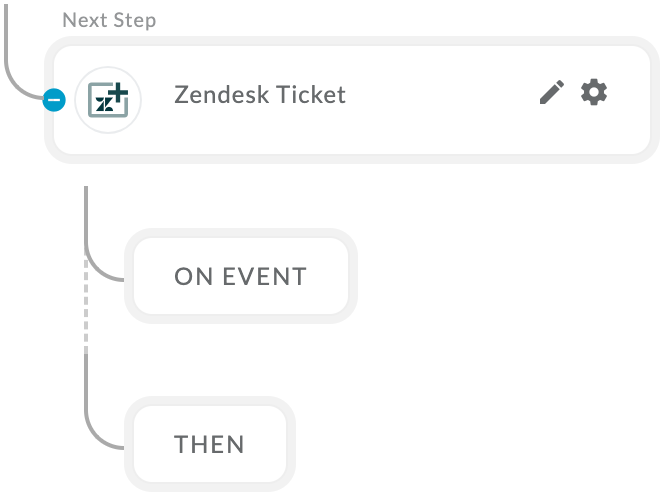Image resolution: width=670 pixels, height=496 pixels.
Task: Click the dashed connector below ON EVENT
Action: 86,303
